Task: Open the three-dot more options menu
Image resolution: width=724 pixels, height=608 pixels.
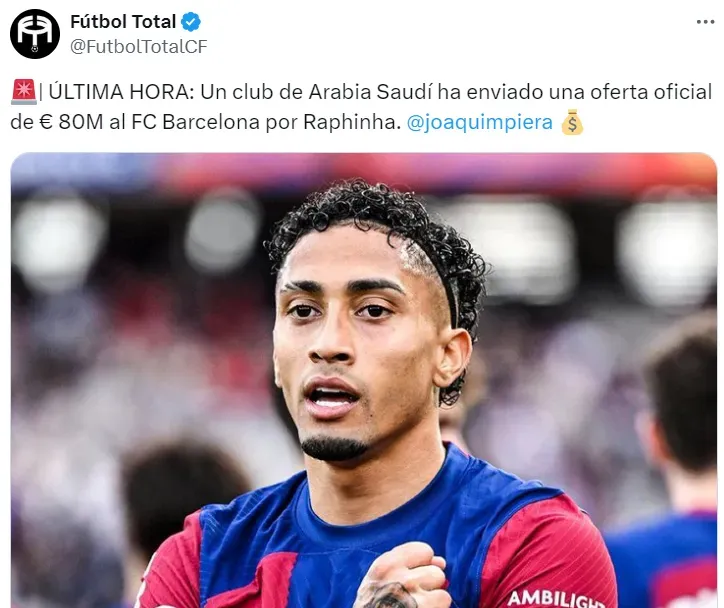Action: pyautogui.click(x=705, y=22)
